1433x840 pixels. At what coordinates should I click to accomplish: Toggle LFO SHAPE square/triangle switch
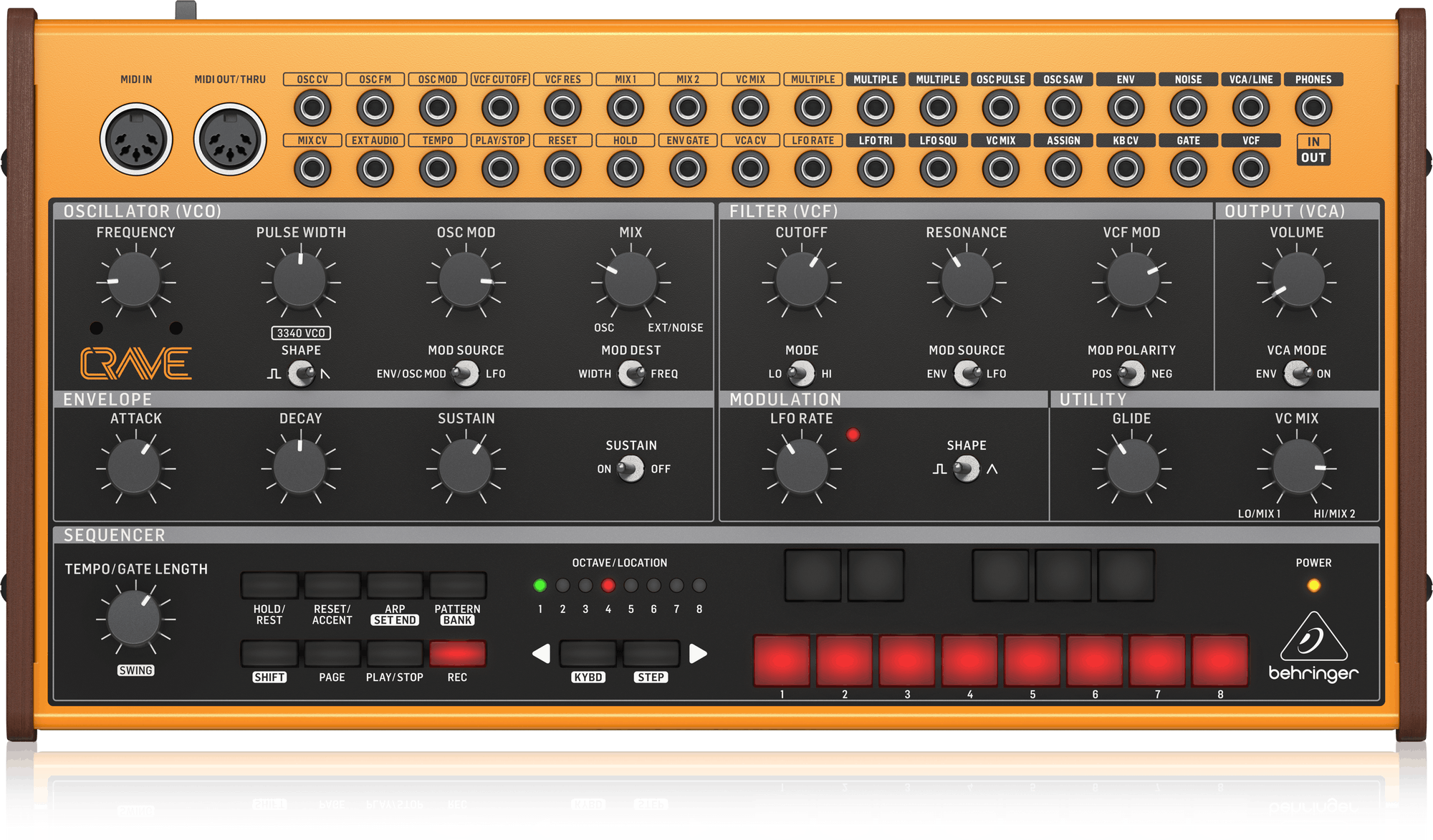pyautogui.click(x=967, y=469)
